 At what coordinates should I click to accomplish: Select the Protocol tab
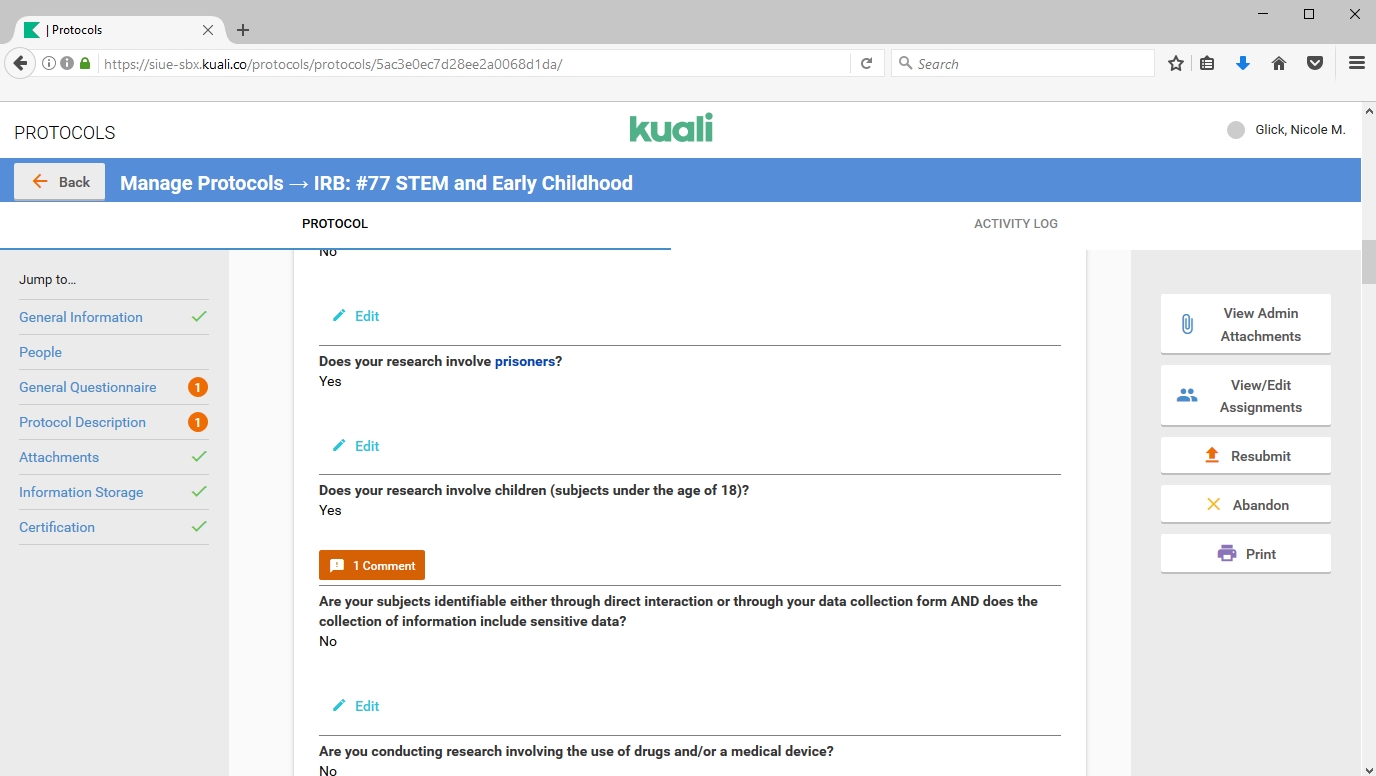coord(335,224)
